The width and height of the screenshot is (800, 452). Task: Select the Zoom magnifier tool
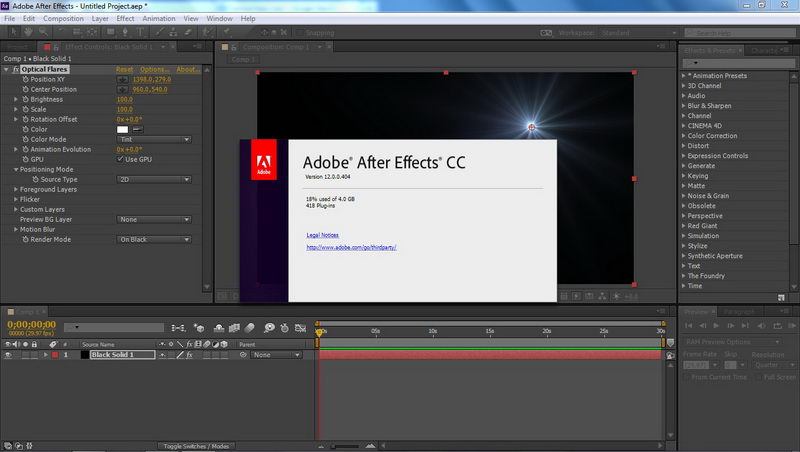[x=43, y=32]
